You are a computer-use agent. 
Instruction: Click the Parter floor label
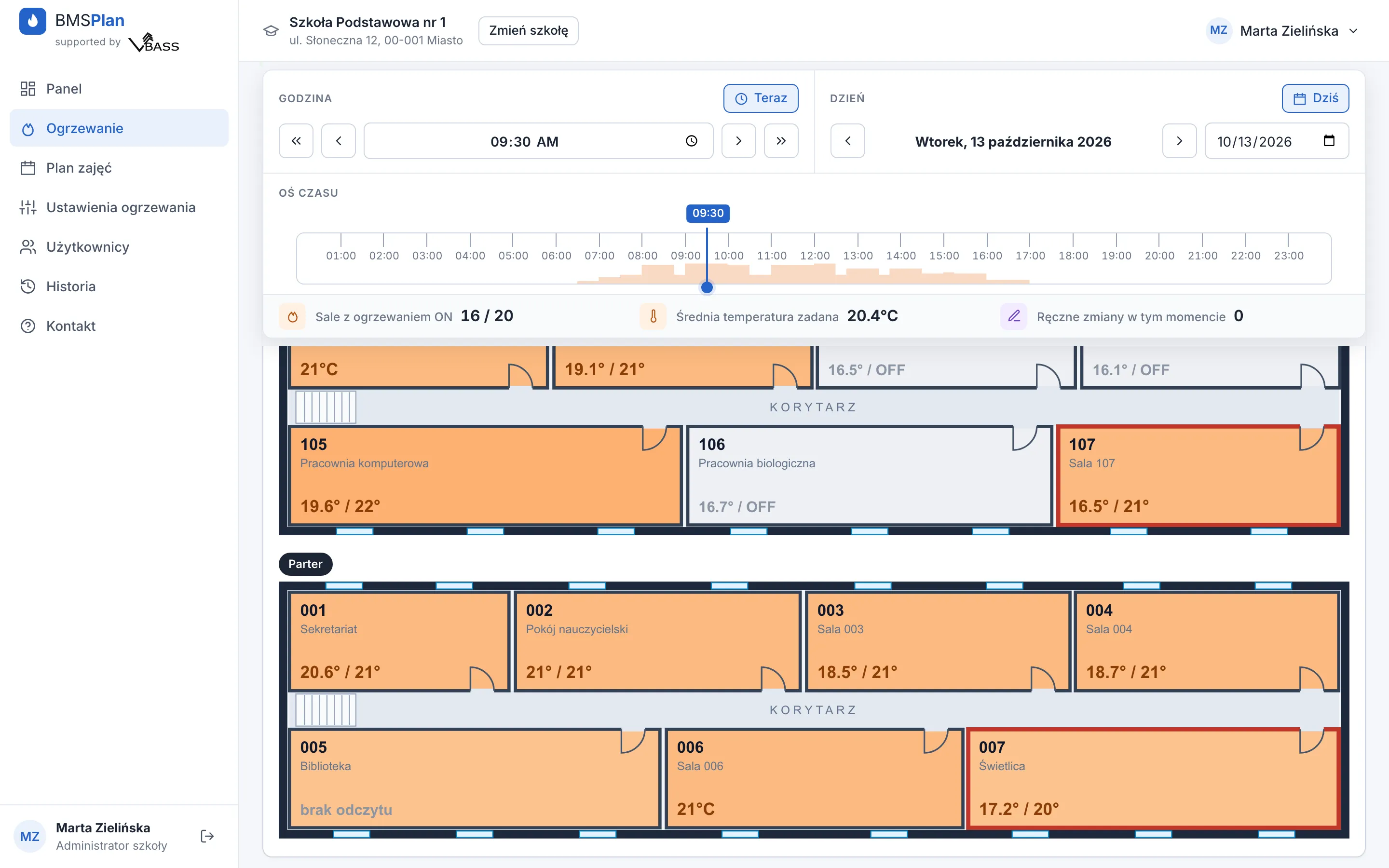point(305,564)
